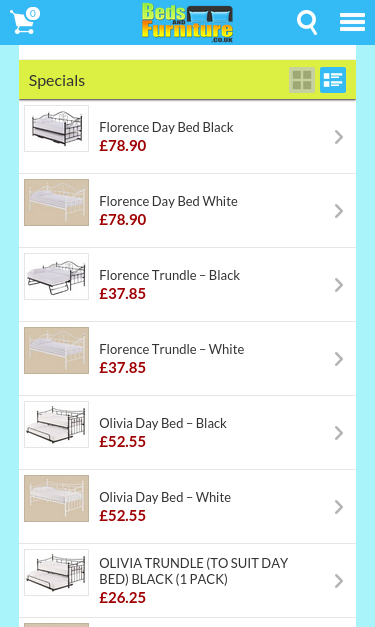Click chevron for Olivia Day Bed – Black
This screenshot has height=627, width=375.
[x=339, y=433]
